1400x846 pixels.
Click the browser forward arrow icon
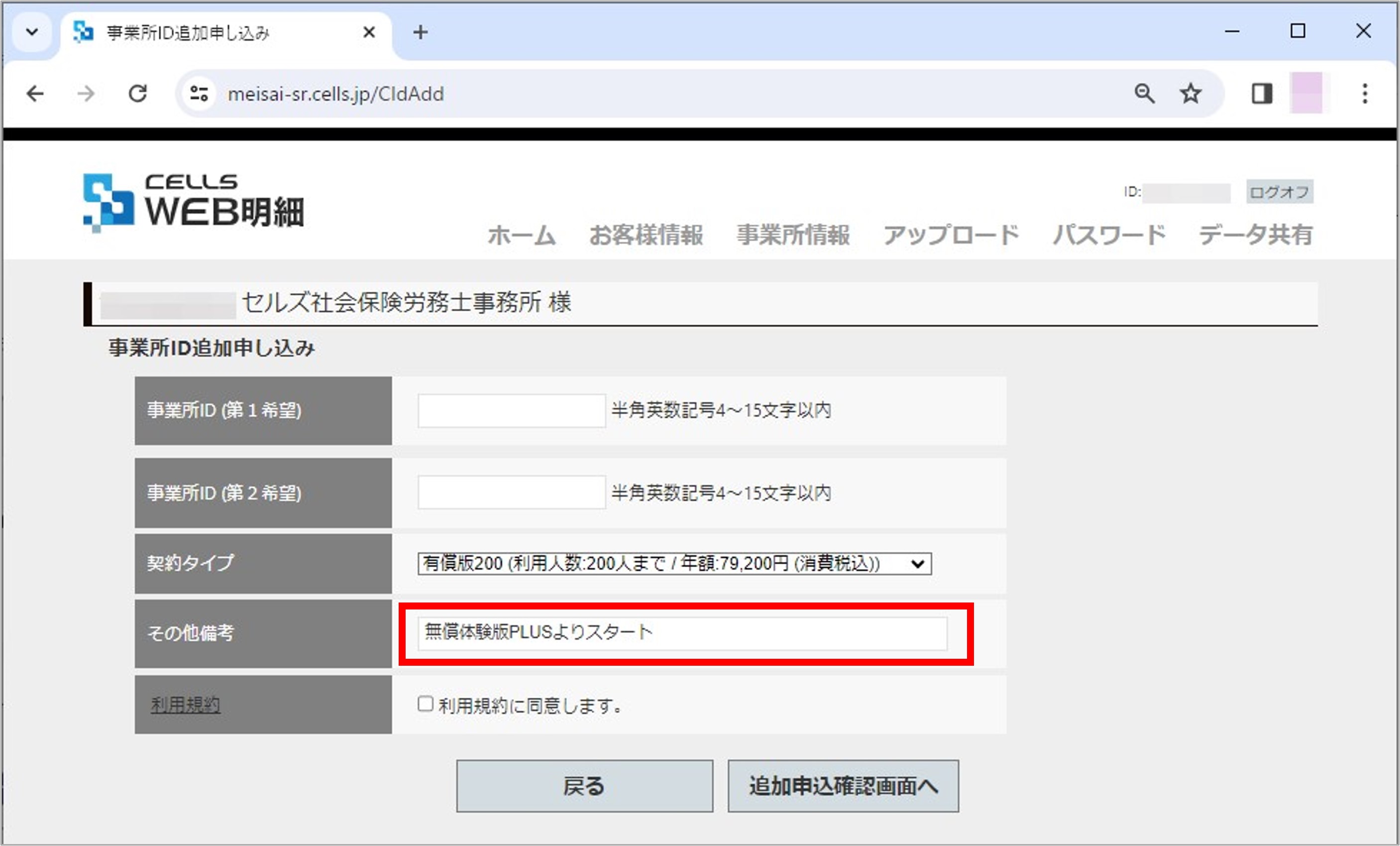[x=87, y=94]
